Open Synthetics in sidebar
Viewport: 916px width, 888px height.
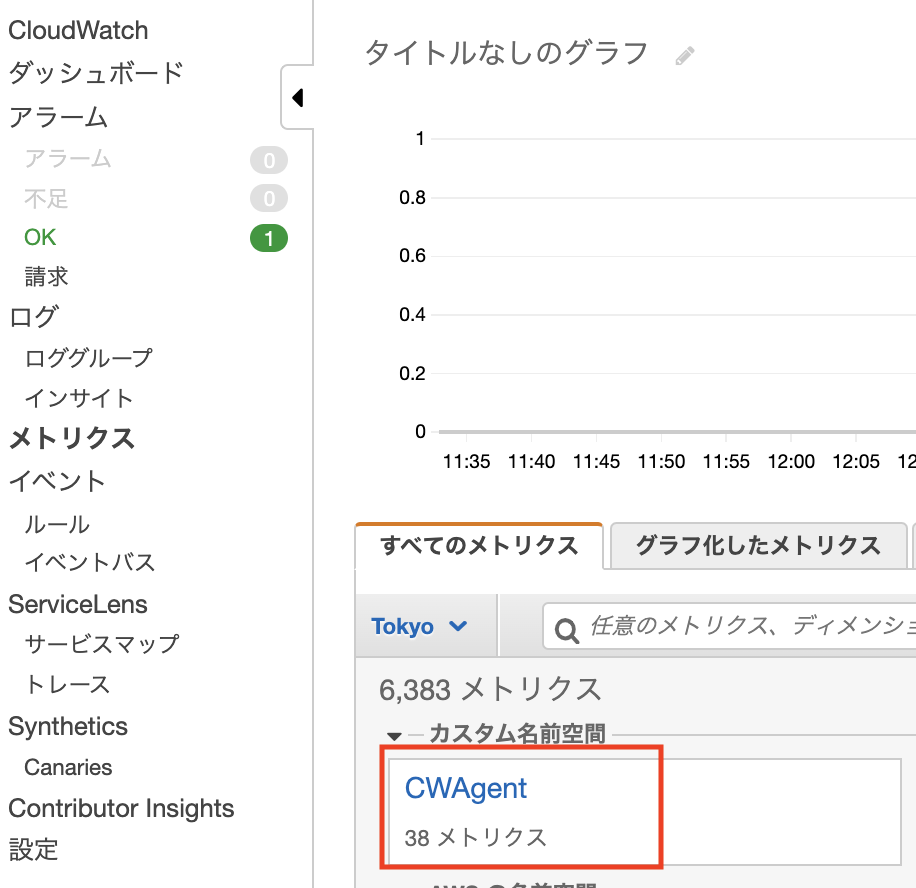click(68, 727)
